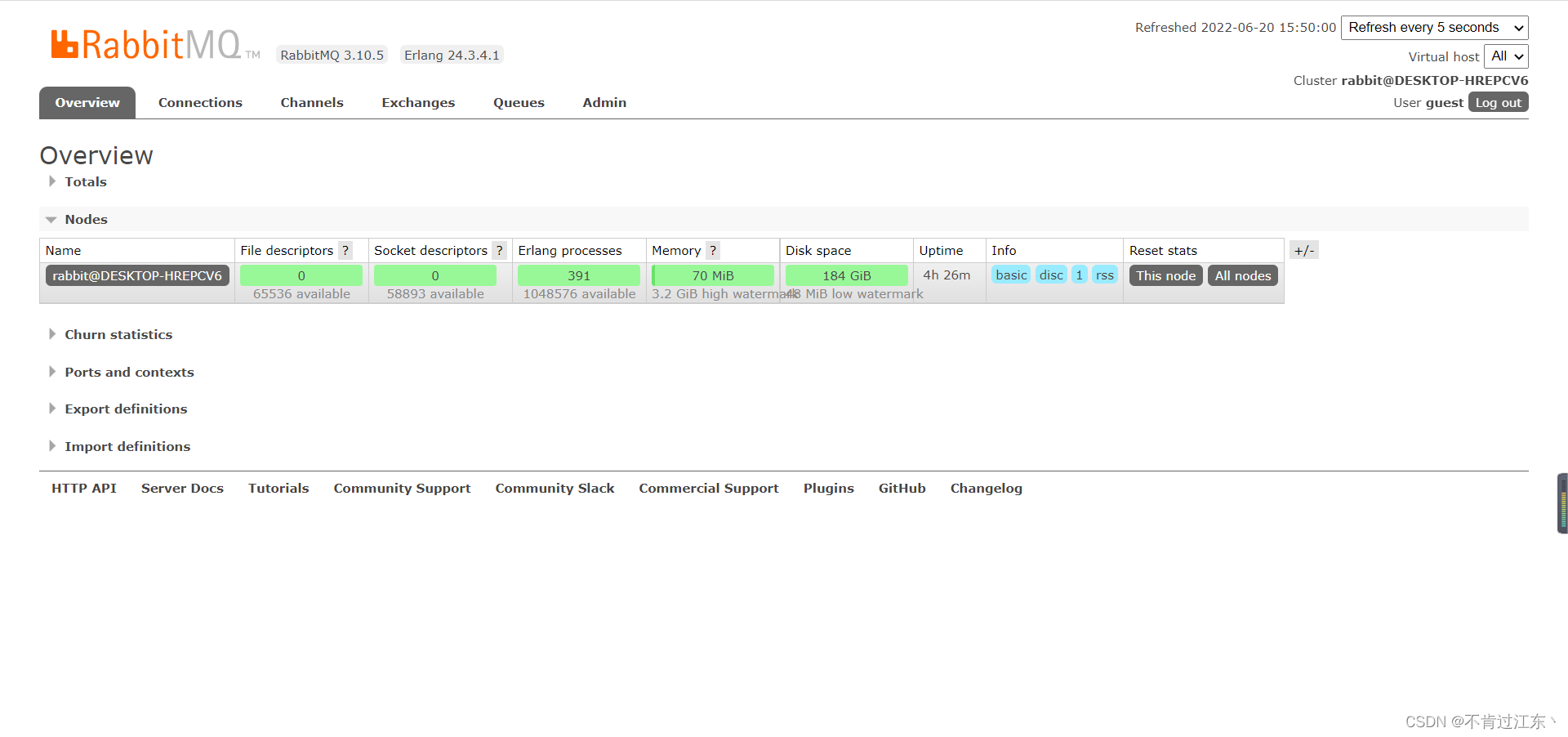Open the Community Slack link
The image size is (1568, 737).
point(555,488)
